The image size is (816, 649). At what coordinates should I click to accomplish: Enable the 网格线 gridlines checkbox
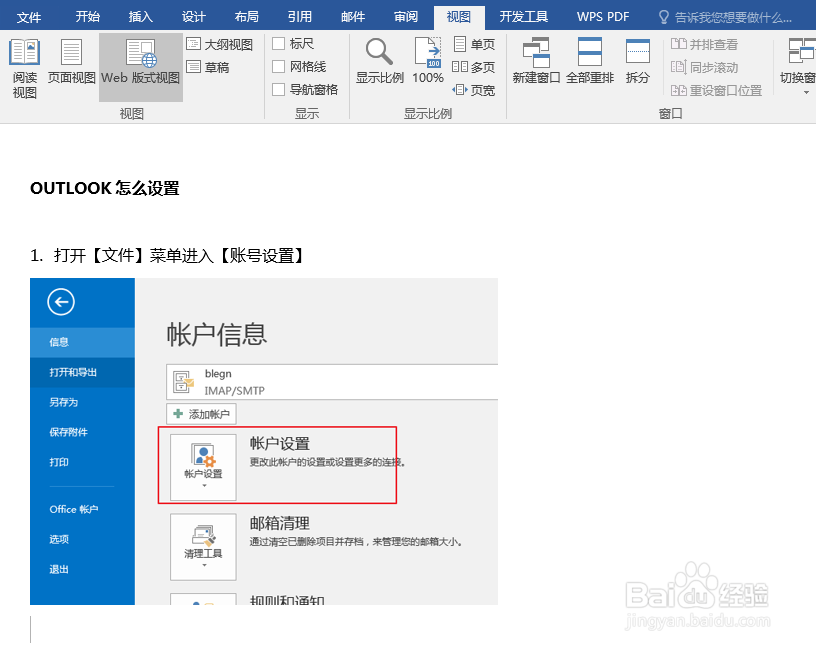(278, 67)
